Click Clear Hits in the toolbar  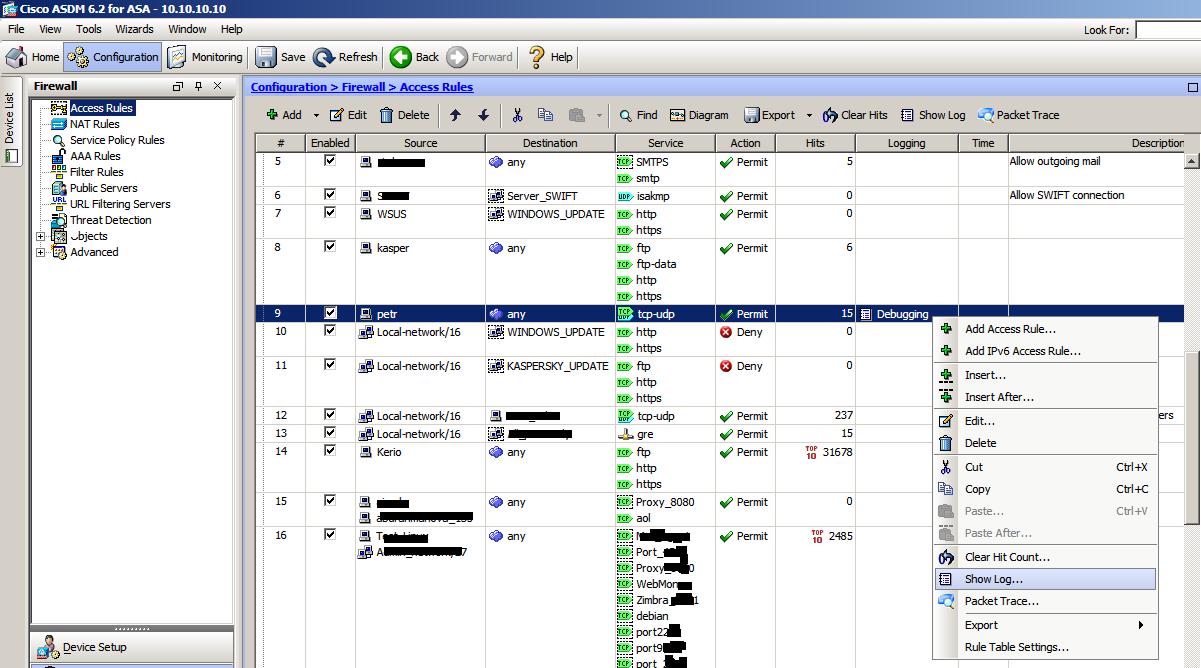pos(855,115)
